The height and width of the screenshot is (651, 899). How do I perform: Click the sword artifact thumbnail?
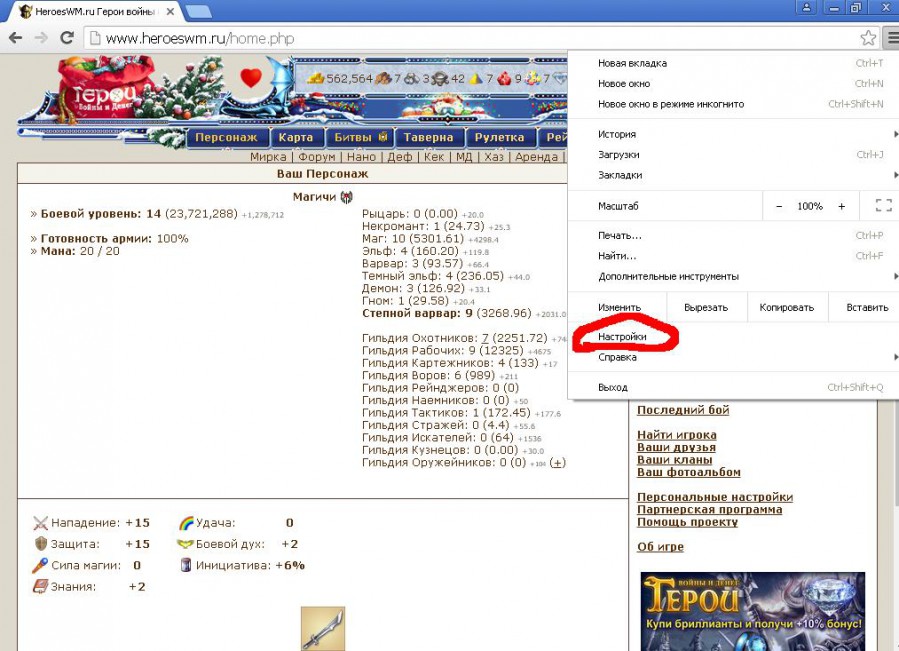(x=323, y=629)
